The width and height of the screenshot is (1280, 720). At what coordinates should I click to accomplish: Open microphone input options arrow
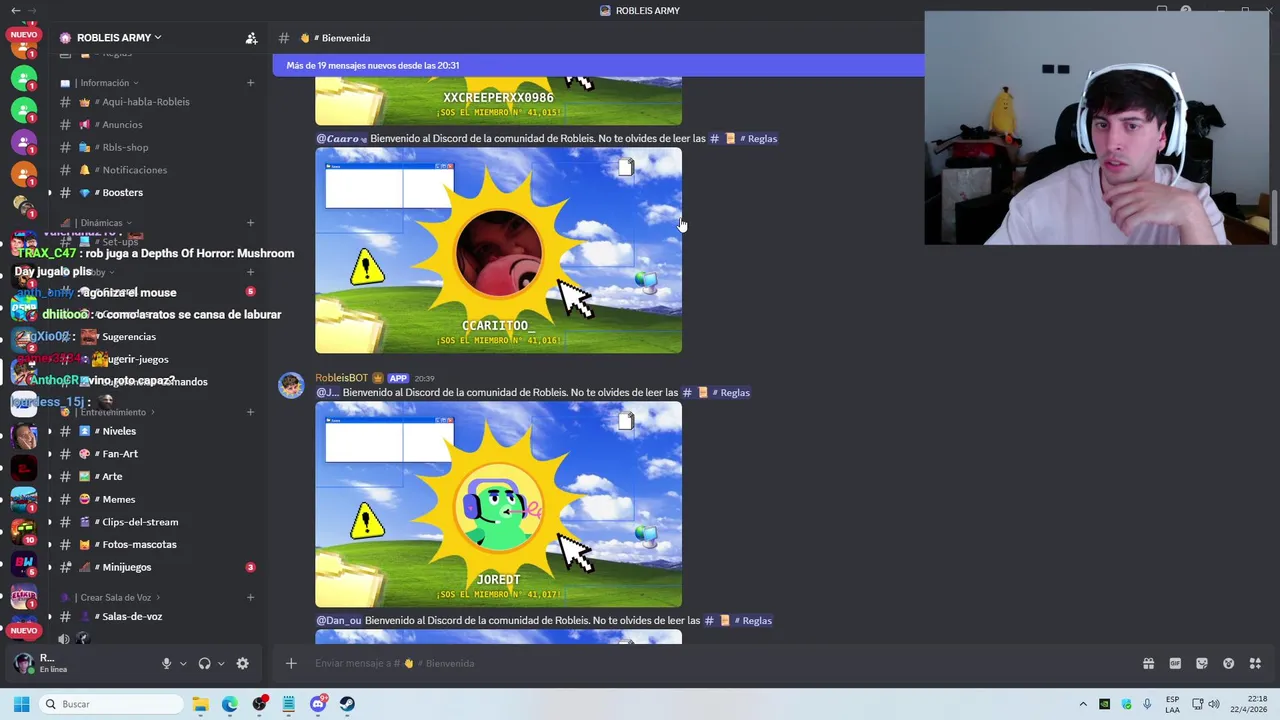click(183, 664)
